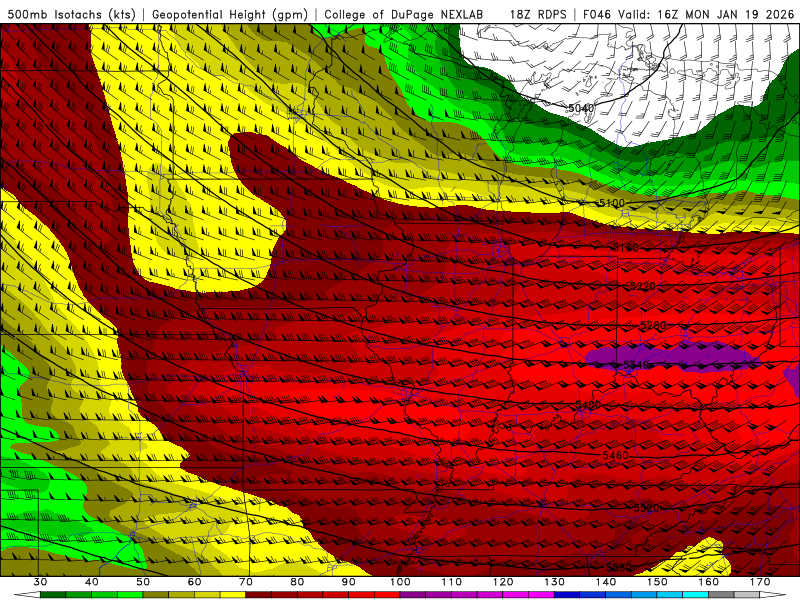Click the '50' value on the color scale
This screenshot has height=600, width=800.
pyautogui.click(x=143, y=582)
